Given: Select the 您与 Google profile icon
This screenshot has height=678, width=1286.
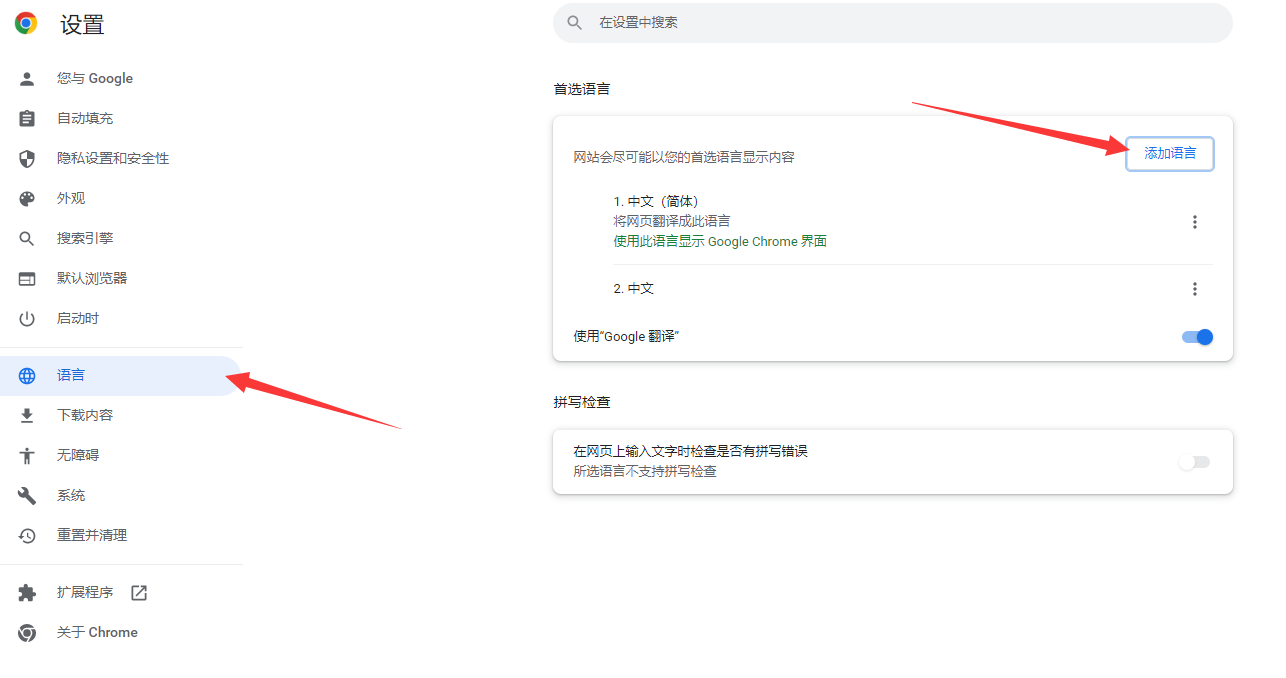Looking at the screenshot, I should (26, 78).
